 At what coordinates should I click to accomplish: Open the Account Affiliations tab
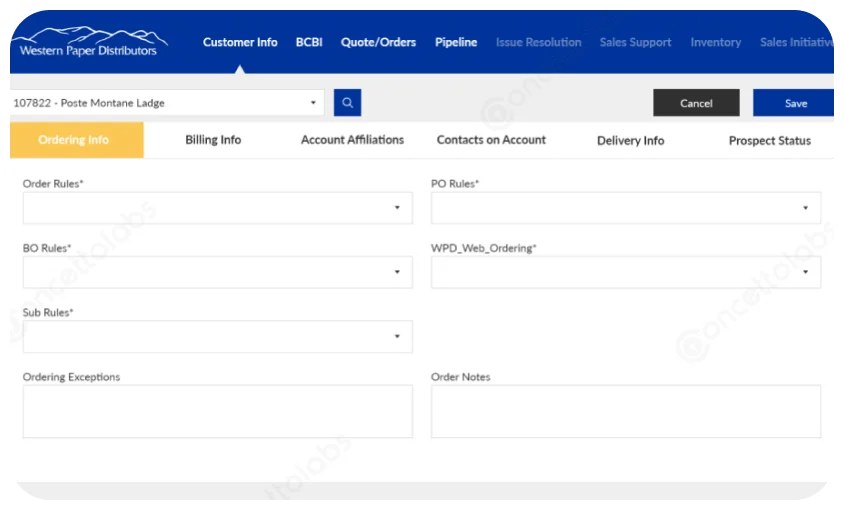pyautogui.click(x=352, y=140)
